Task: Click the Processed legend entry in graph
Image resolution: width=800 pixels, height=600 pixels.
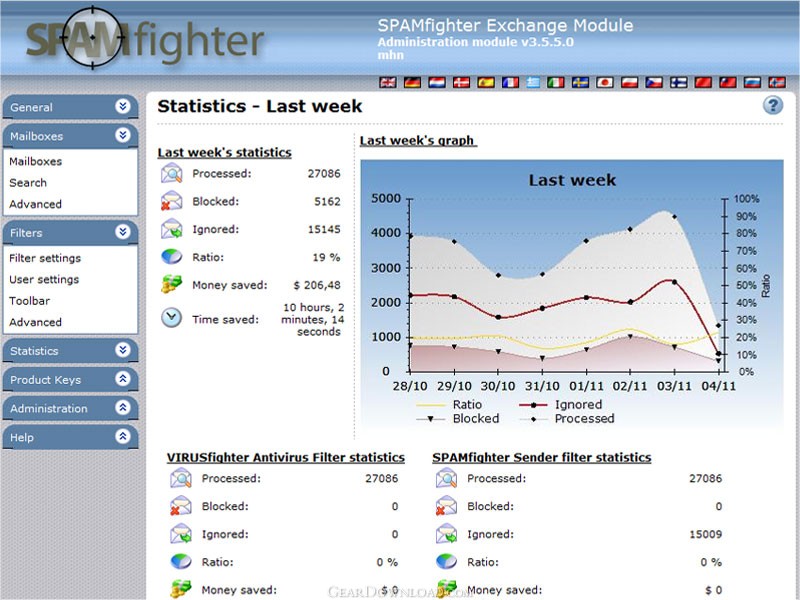Action: (567, 418)
